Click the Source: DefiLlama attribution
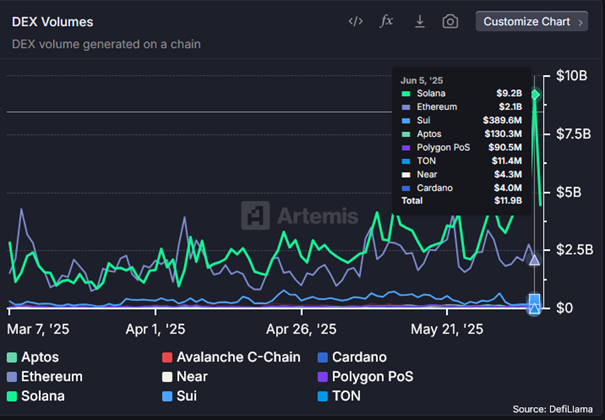This screenshot has width=605, height=420. pyautogui.click(x=553, y=409)
